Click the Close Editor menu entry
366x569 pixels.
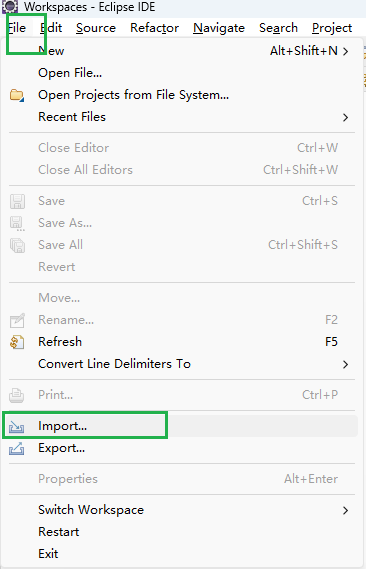[x=182, y=148]
